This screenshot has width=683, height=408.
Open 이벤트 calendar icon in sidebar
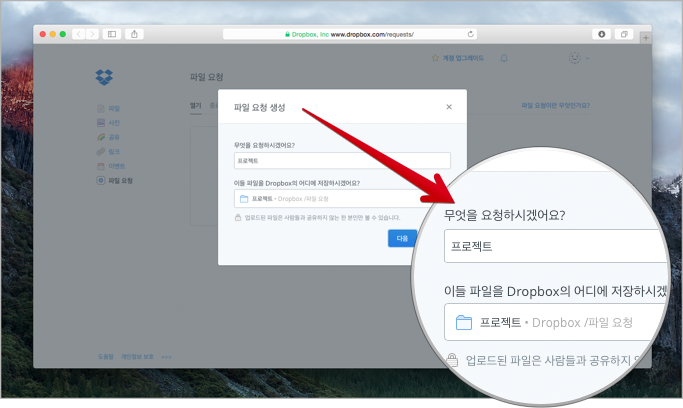(101, 166)
